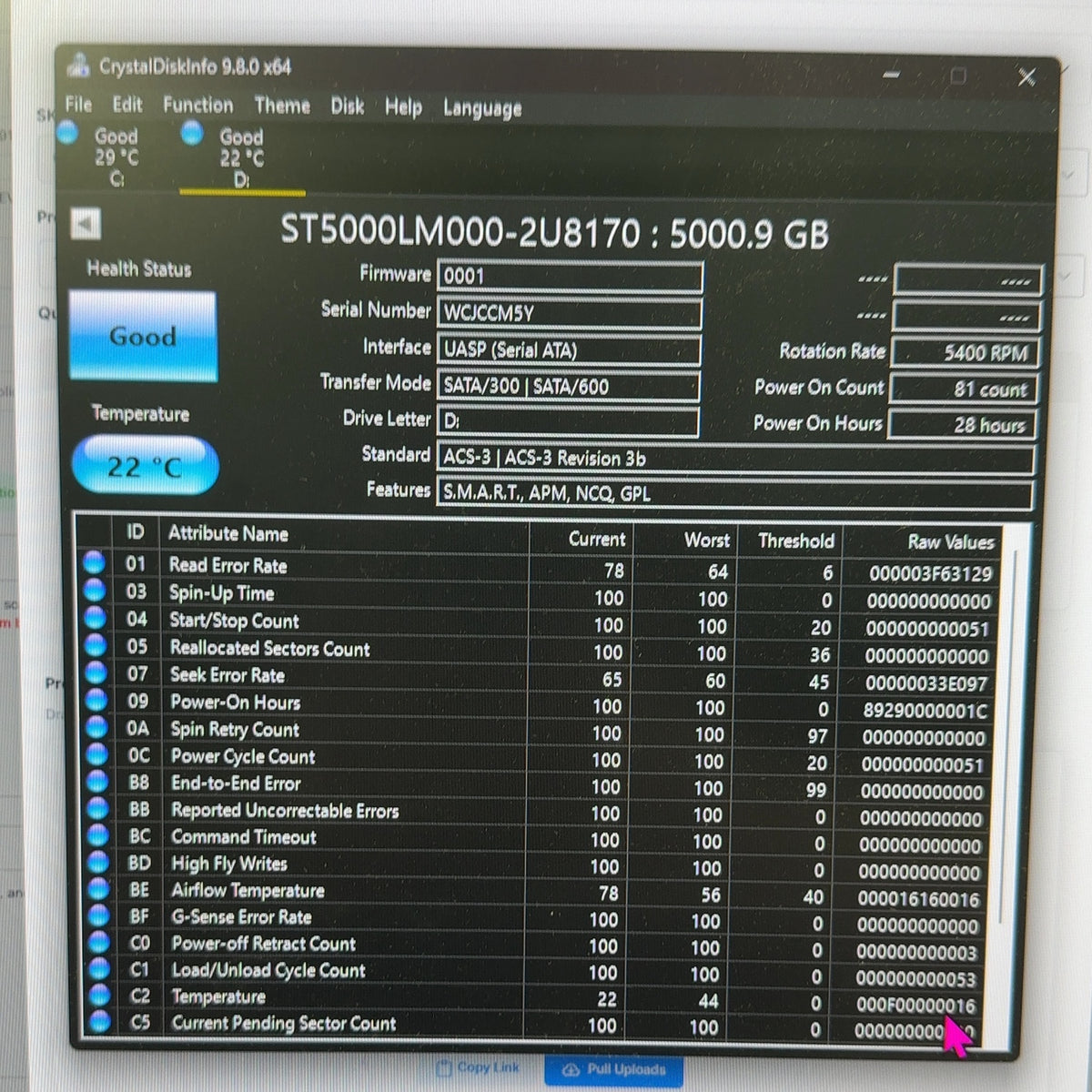Click the status orb for Reported Uncorrectable Errors
This screenshot has width=1092, height=1092.
97,808
